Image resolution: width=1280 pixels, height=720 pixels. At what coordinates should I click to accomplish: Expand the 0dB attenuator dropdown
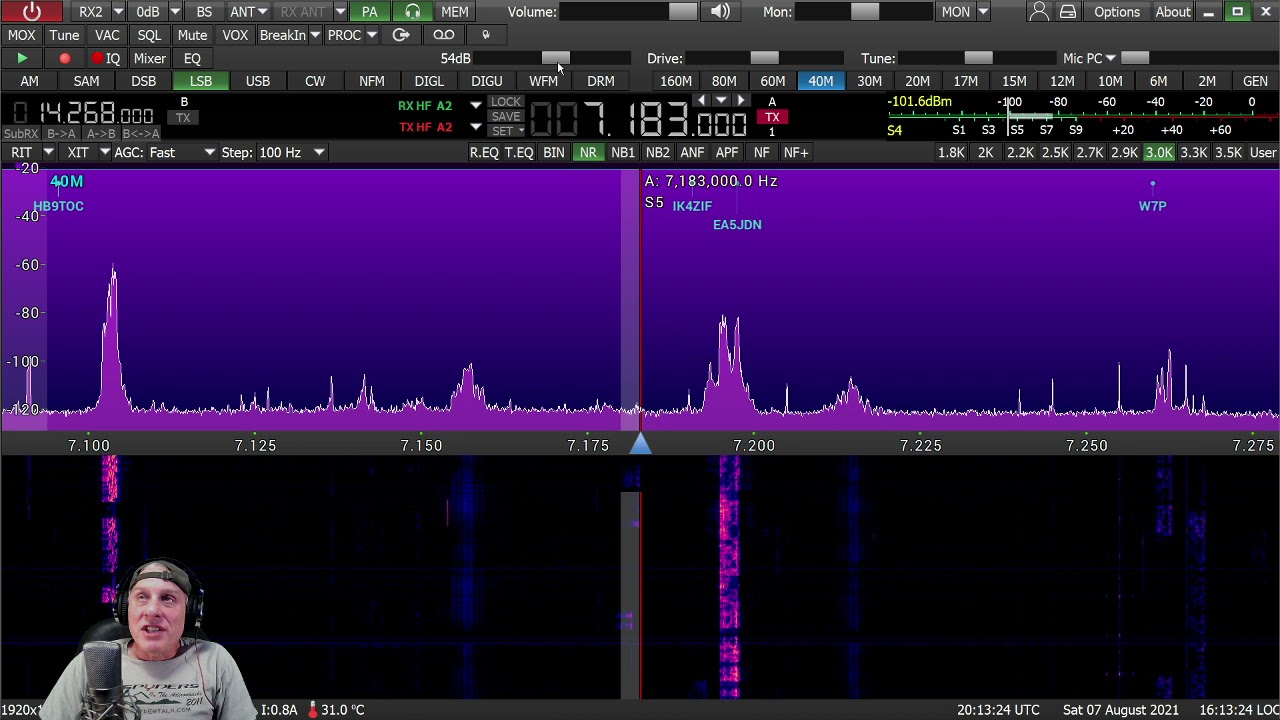click(x=175, y=12)
